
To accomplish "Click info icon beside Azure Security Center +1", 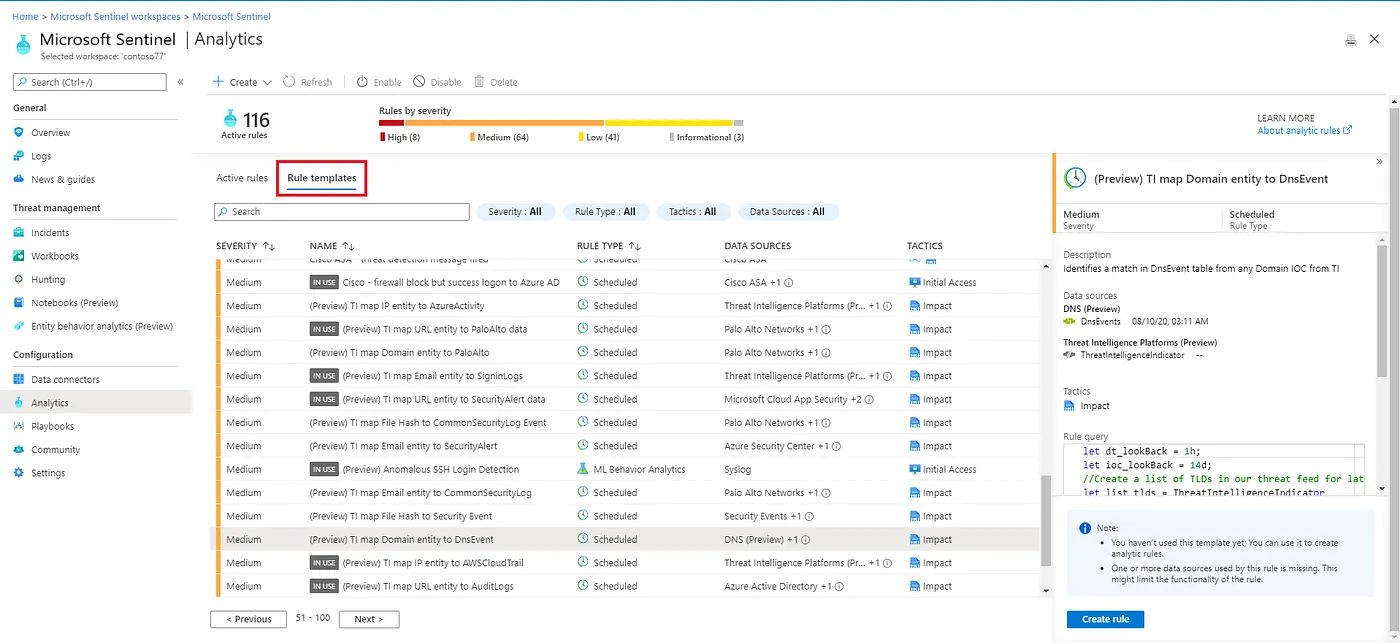I will point(837,446).
